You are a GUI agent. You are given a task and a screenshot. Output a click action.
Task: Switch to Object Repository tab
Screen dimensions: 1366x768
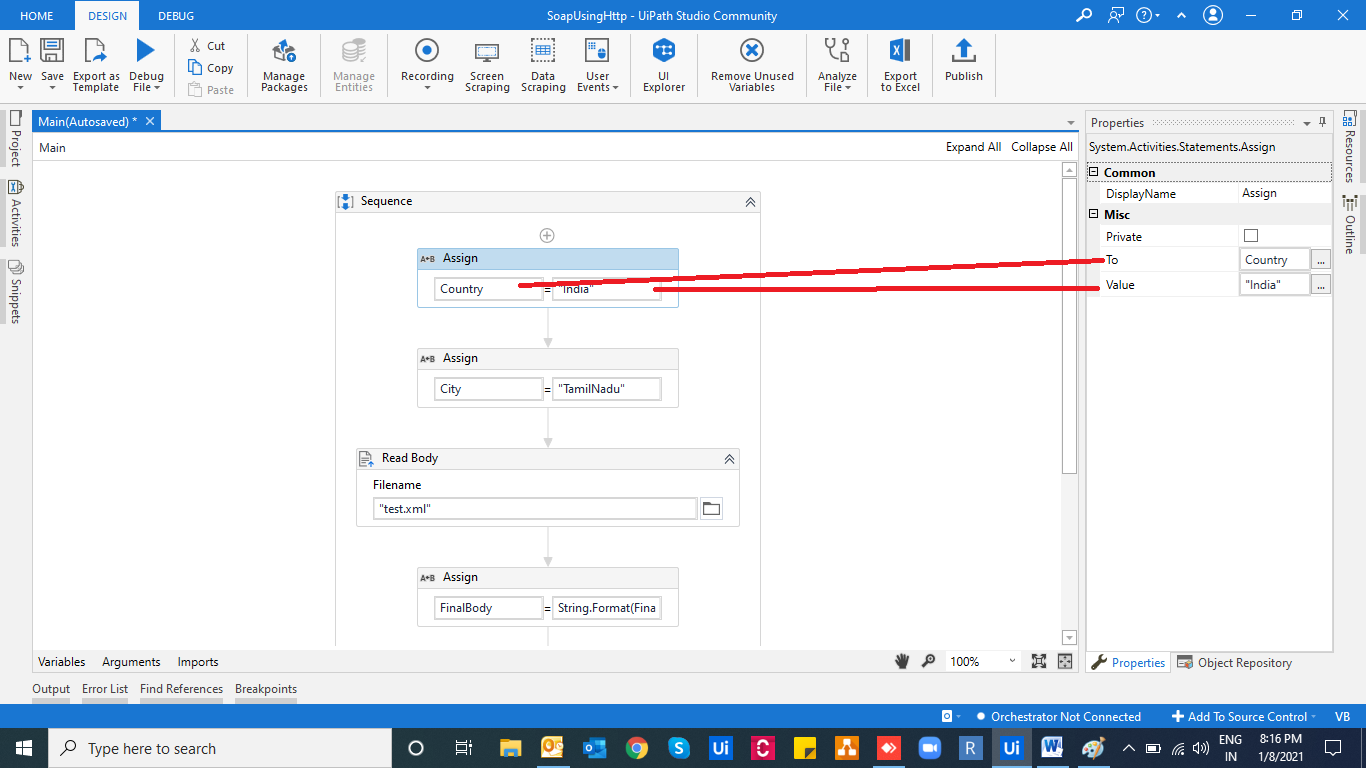pyautogui.click(x=1235, y=662)
